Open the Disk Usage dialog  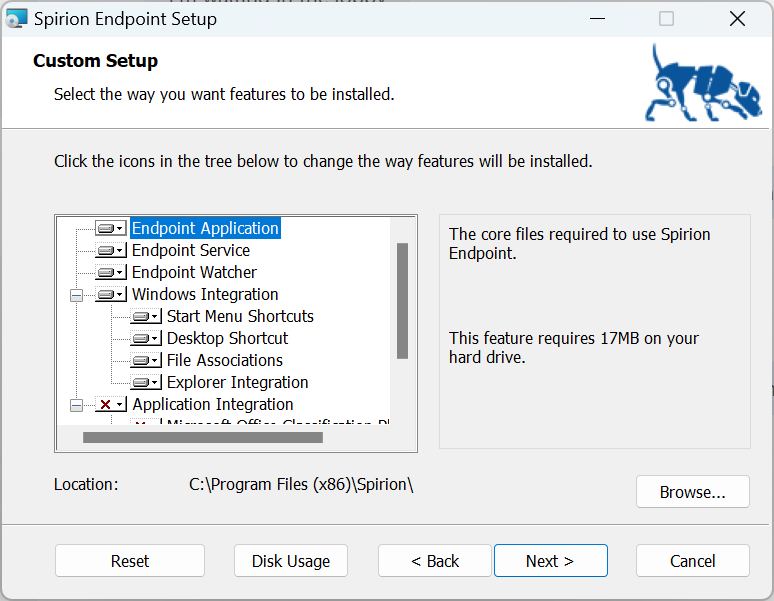coord(291,561)
